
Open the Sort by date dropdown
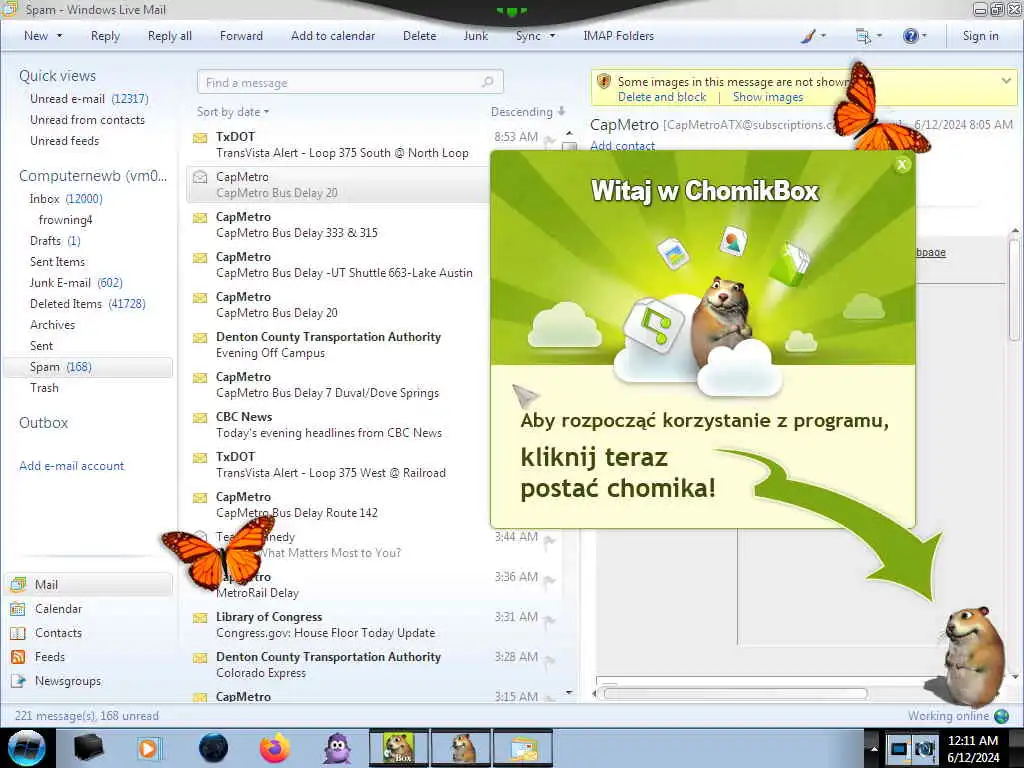(232, 112)
